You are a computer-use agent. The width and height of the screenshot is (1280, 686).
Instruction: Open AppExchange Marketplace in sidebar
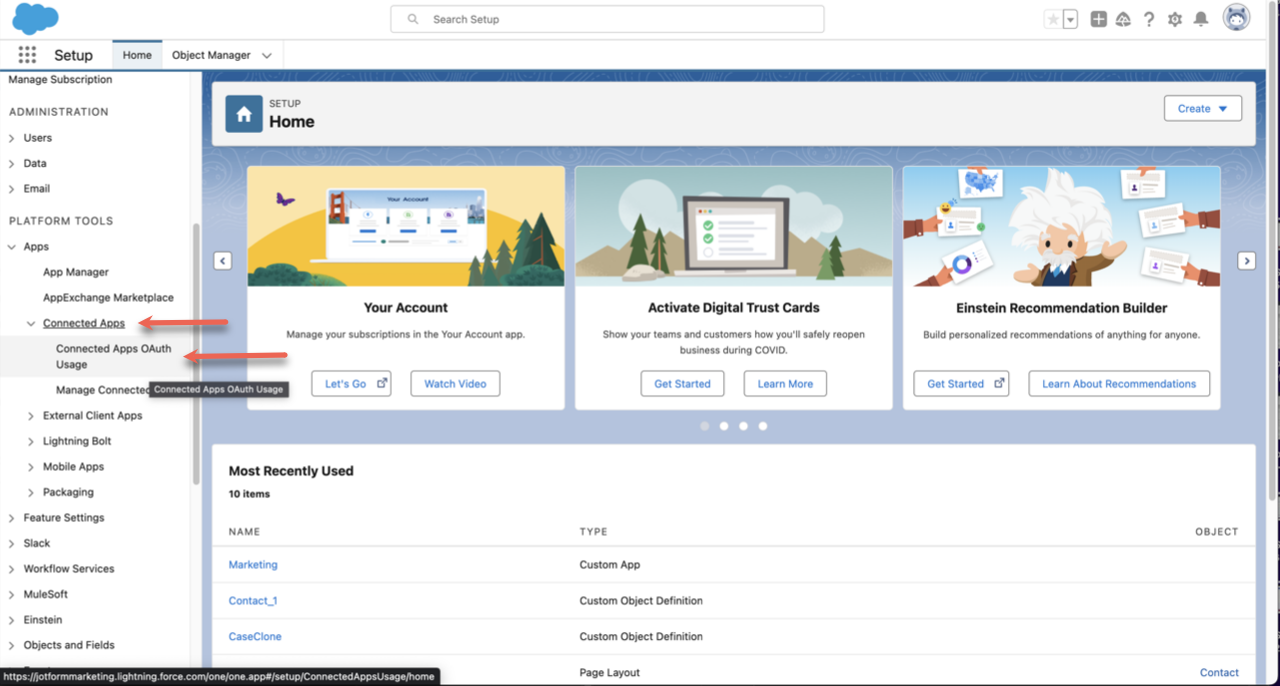[108, 298]
